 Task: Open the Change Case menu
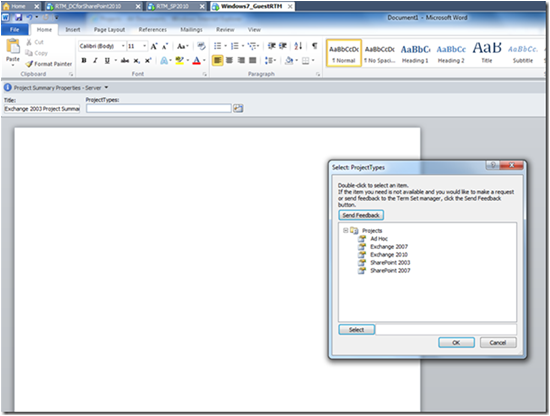click(182, 46)
